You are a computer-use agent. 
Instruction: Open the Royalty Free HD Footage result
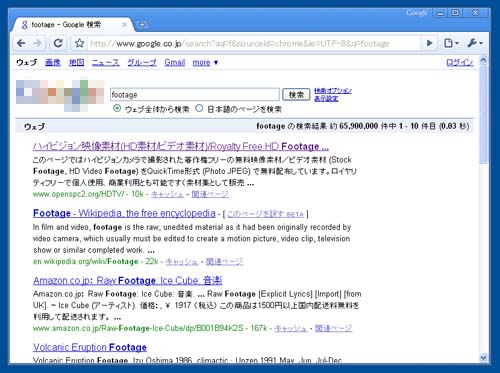181,146
